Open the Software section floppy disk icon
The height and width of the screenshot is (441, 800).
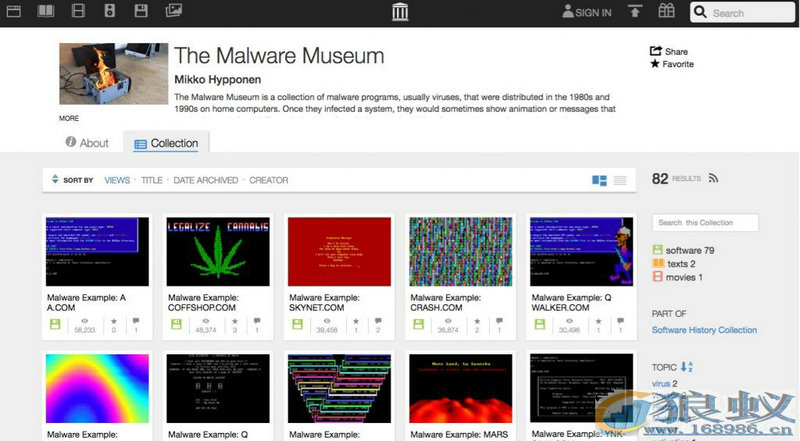(x=141, y=12)
